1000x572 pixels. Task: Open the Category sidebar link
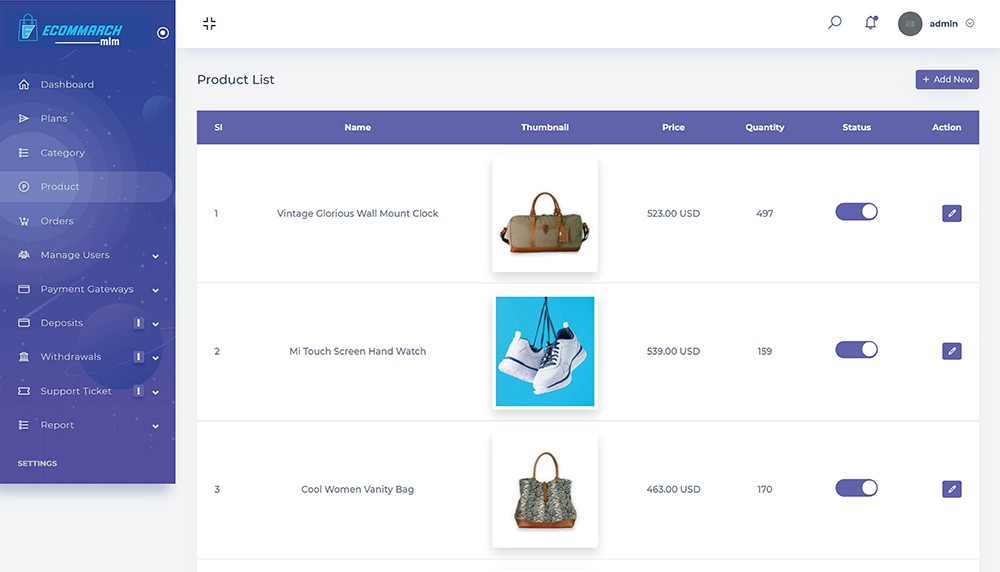[62, 153]
